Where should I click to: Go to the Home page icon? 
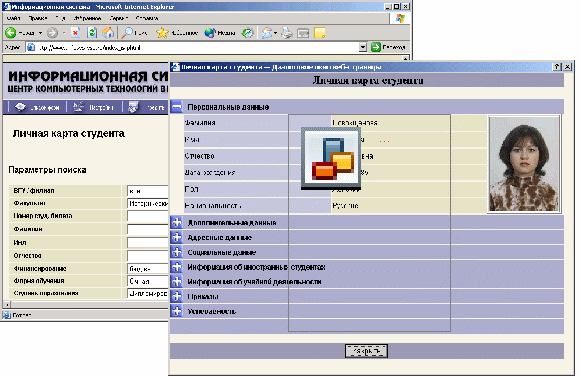(108, 33)
